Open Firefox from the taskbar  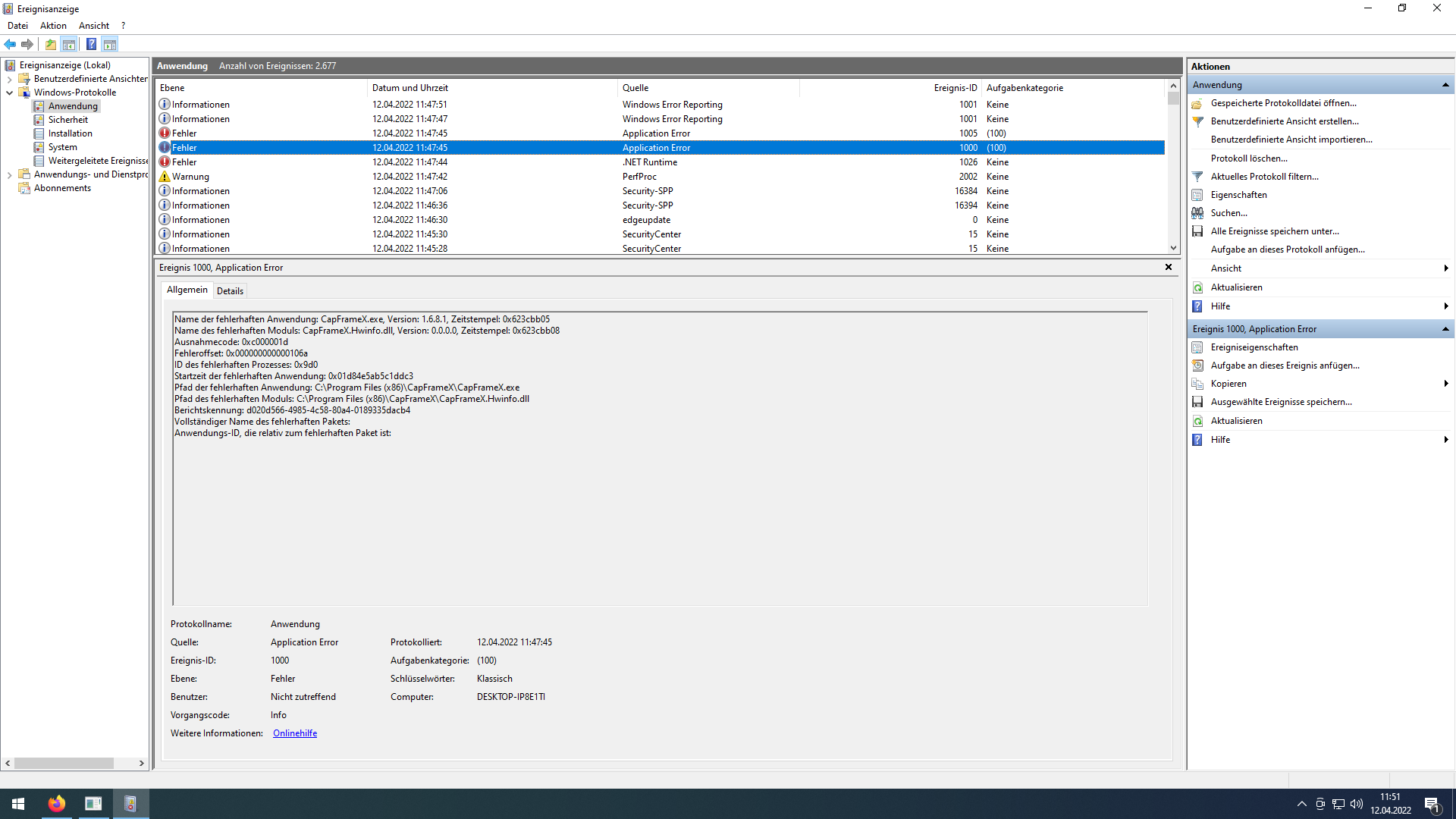click(x=56, y=804)
